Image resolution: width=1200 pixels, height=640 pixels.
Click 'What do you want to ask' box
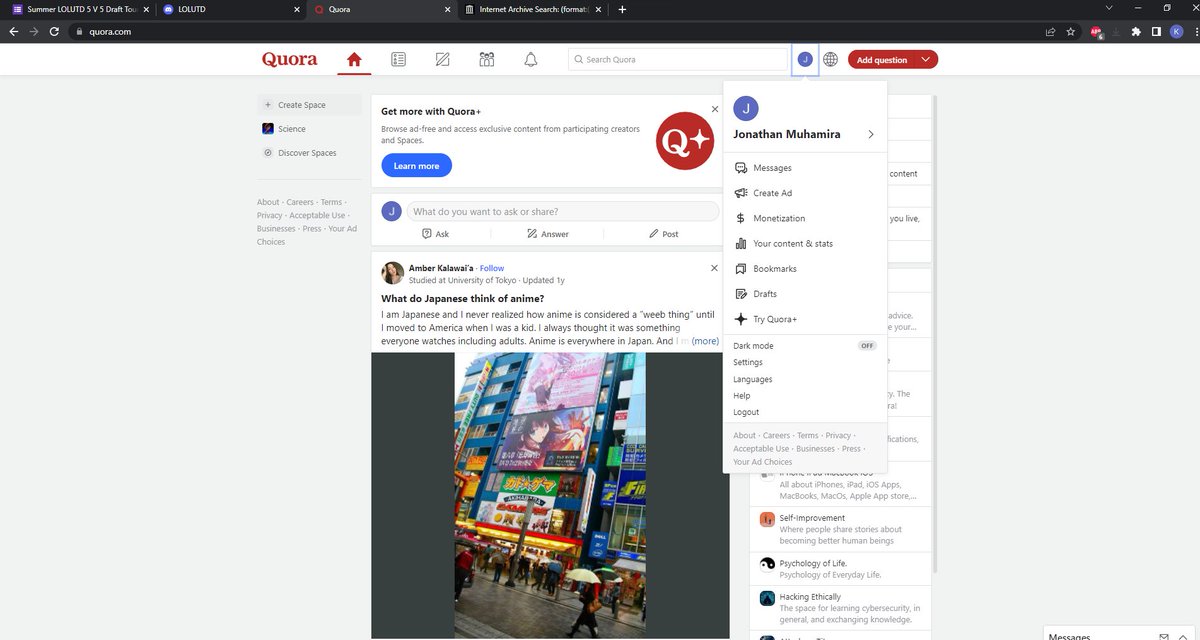pos(565,211)
